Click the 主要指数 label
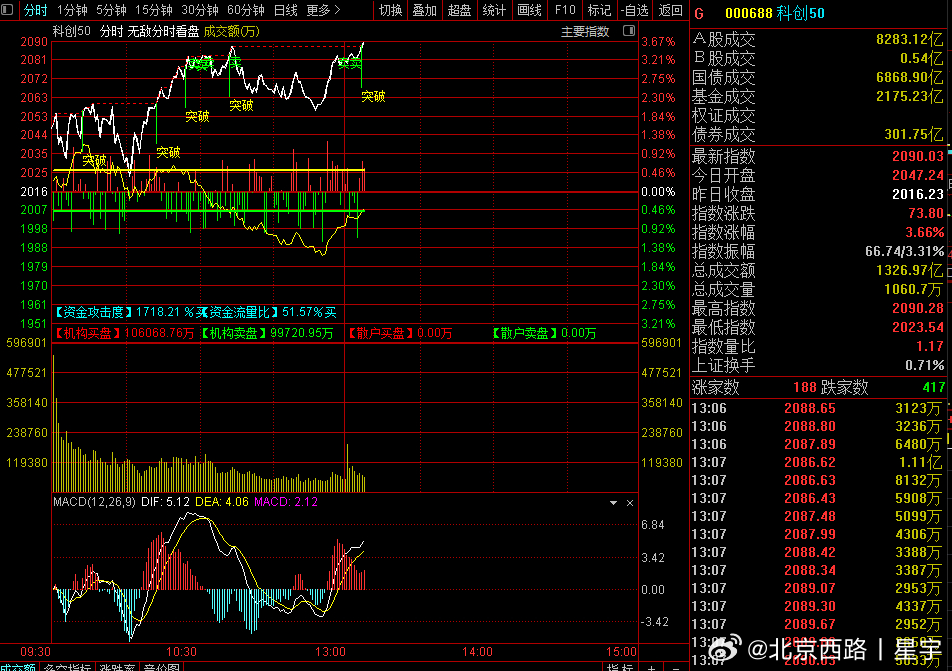 [x=585, y=32]
